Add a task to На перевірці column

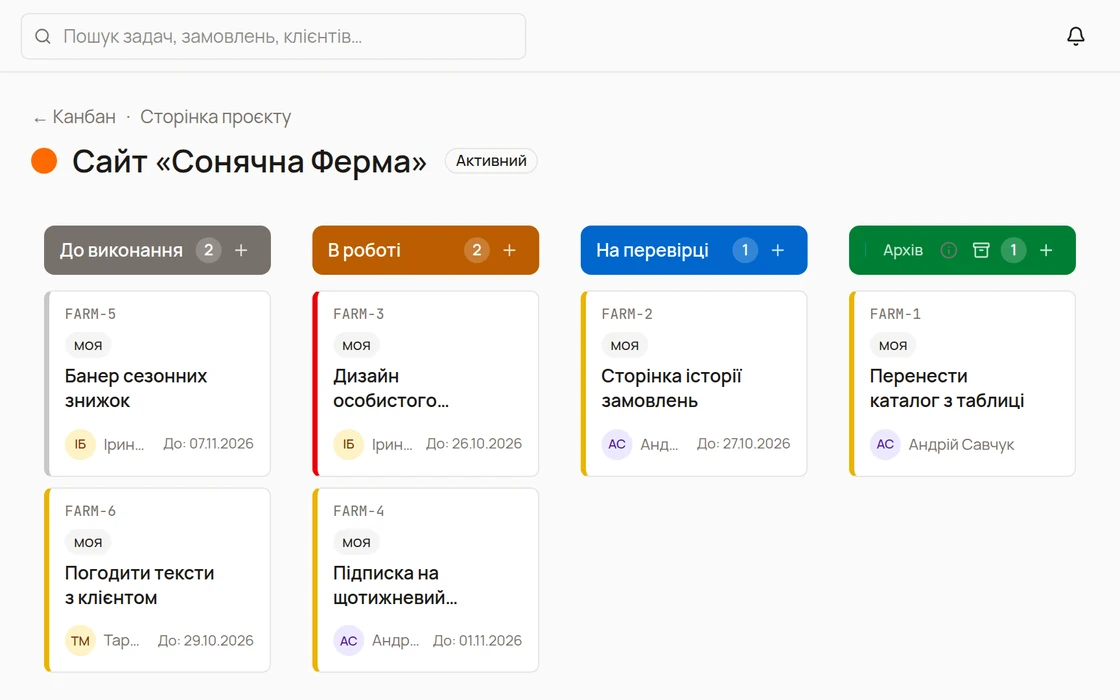coord(778,250)
